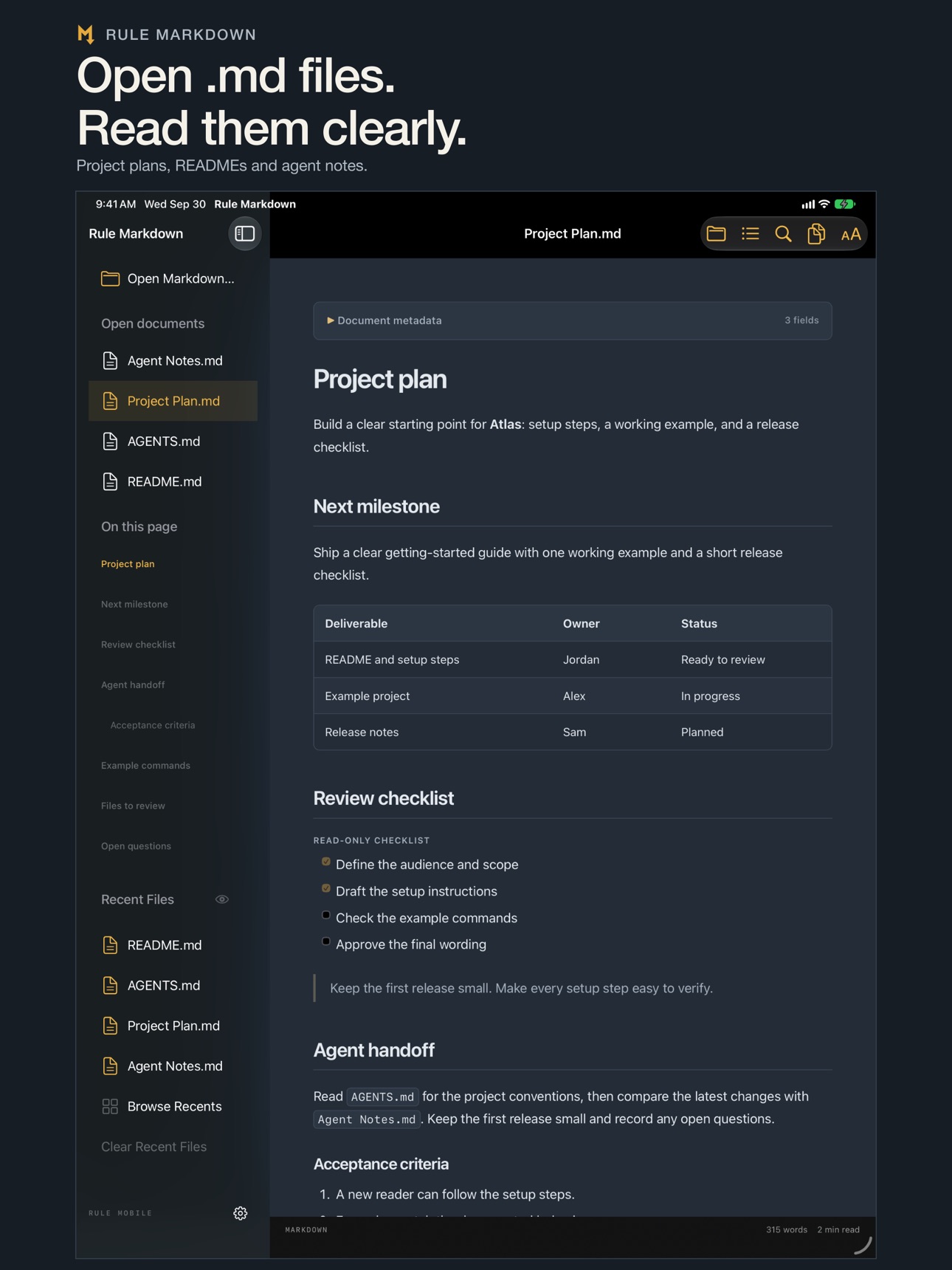Viewport: 952px width, 1270px height.
Task: Check the 'Approve the final wording' box
Action: [325, 941]
